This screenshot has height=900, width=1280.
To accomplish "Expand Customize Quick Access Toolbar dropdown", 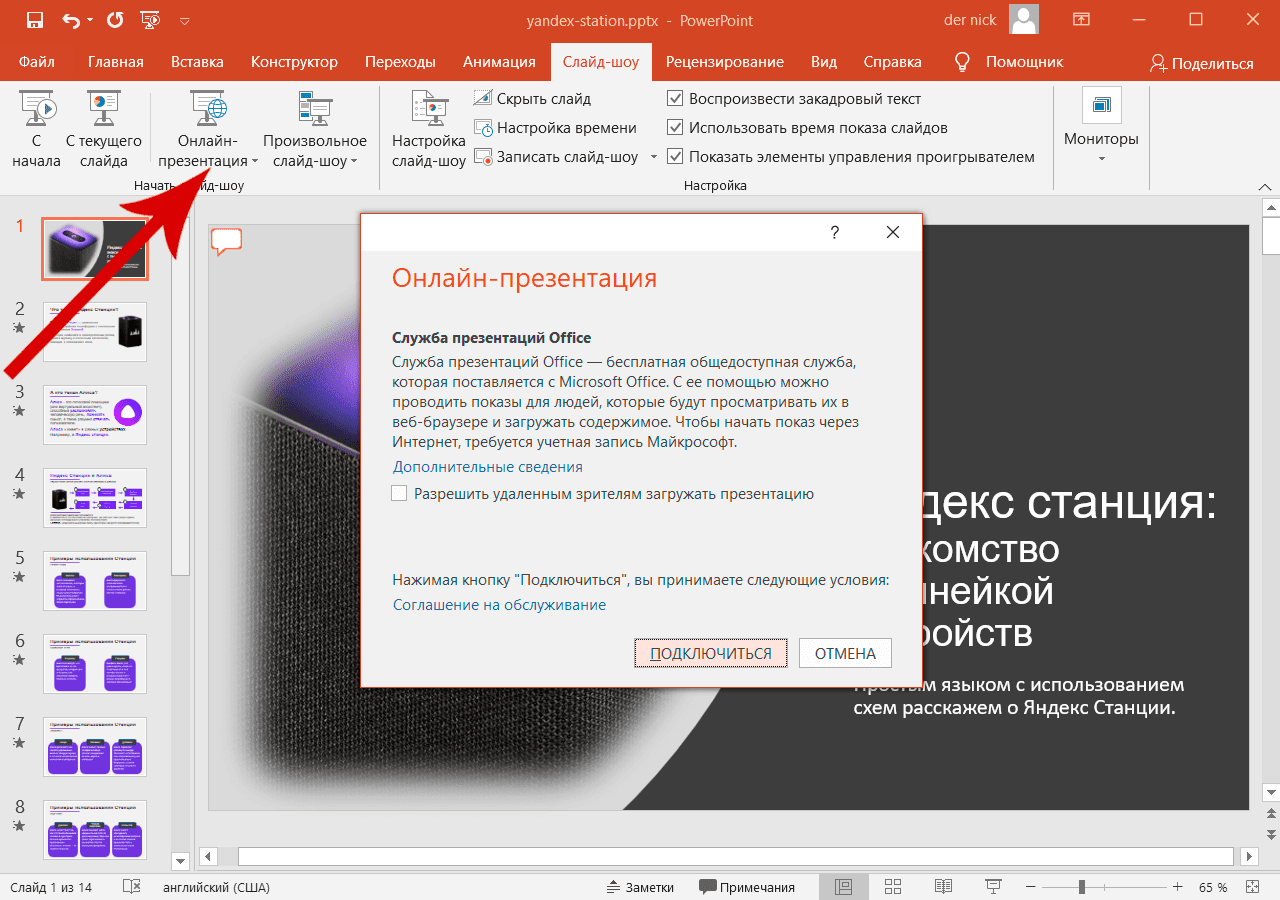I will click(184, 20).
